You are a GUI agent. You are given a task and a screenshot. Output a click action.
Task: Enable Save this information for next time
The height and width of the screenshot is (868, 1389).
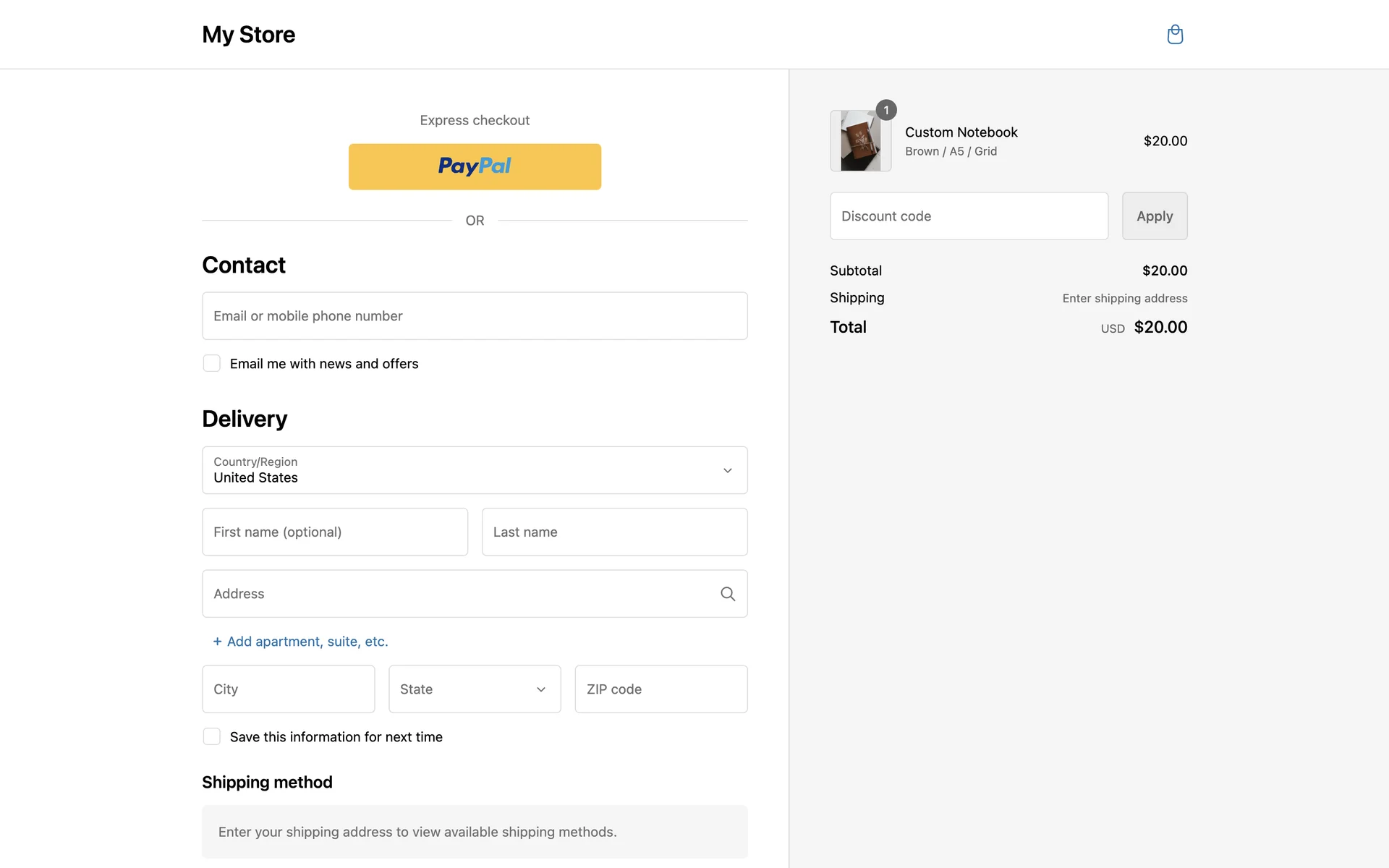(x=212, y=736)
